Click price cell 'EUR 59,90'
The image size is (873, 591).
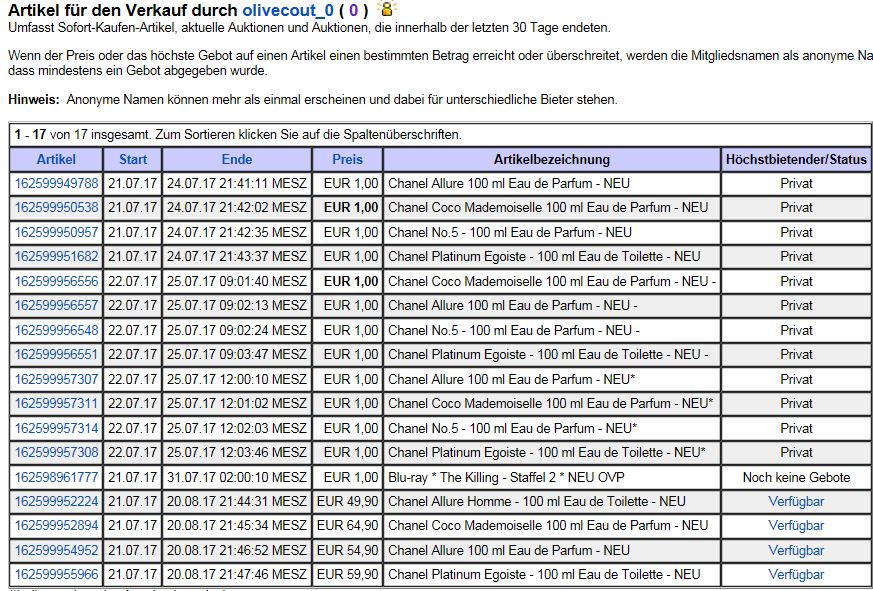347,574
